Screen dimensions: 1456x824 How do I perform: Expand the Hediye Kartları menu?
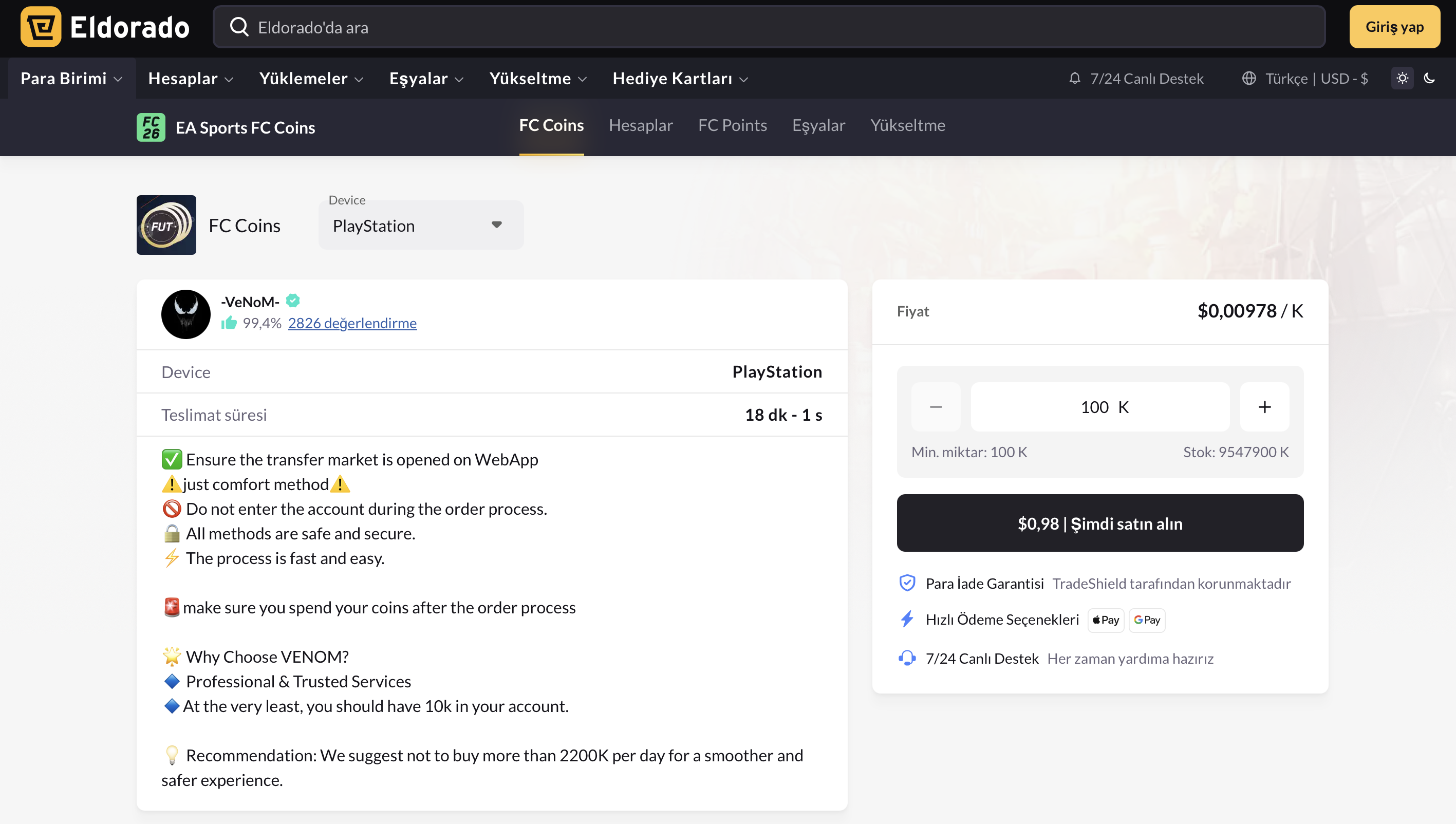[x=680, y=78]
